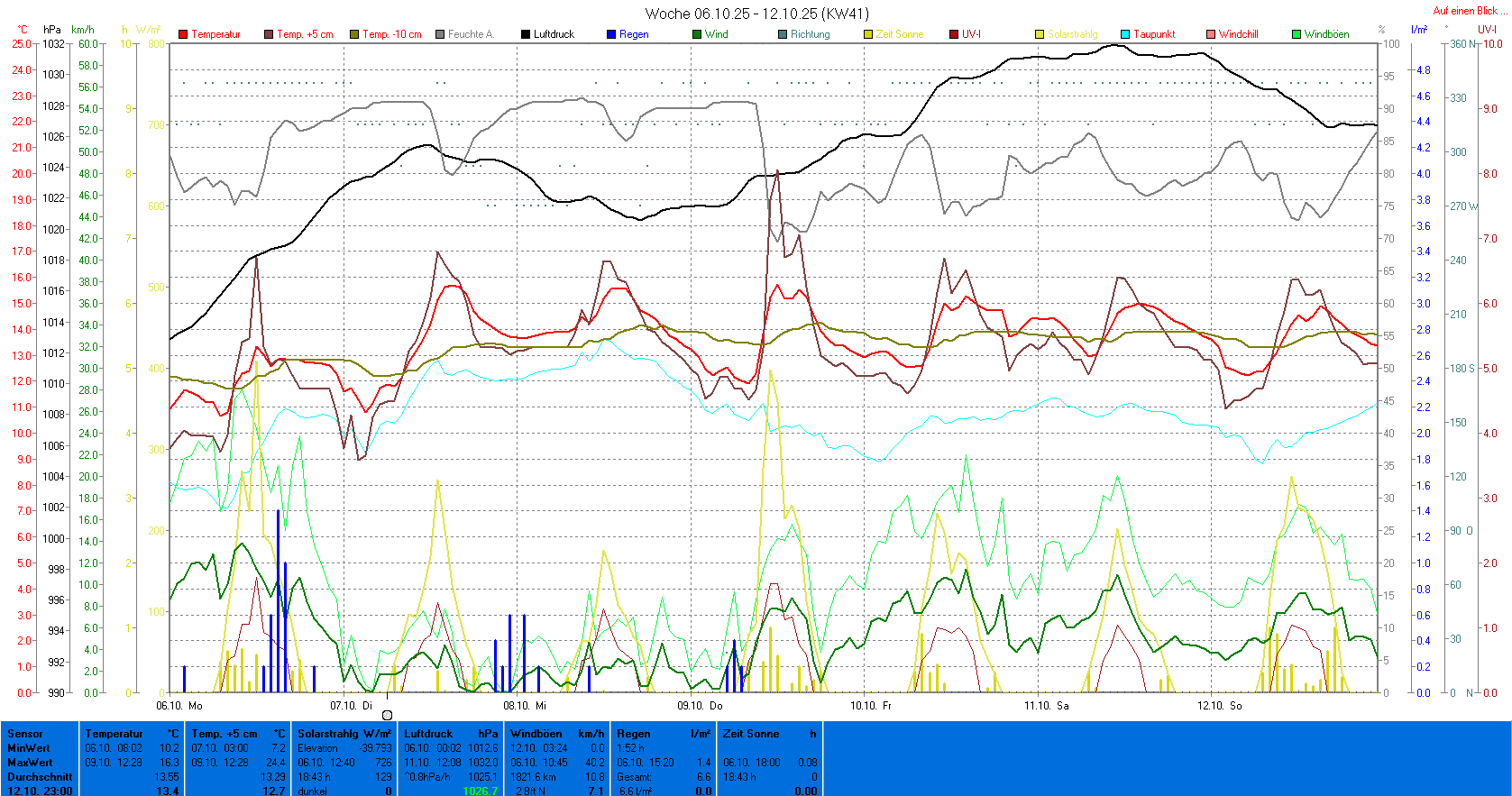1512x796 pixels.
Task: Click the '08.10. Mi' date on the axis
Action: [x=525, y=706]
